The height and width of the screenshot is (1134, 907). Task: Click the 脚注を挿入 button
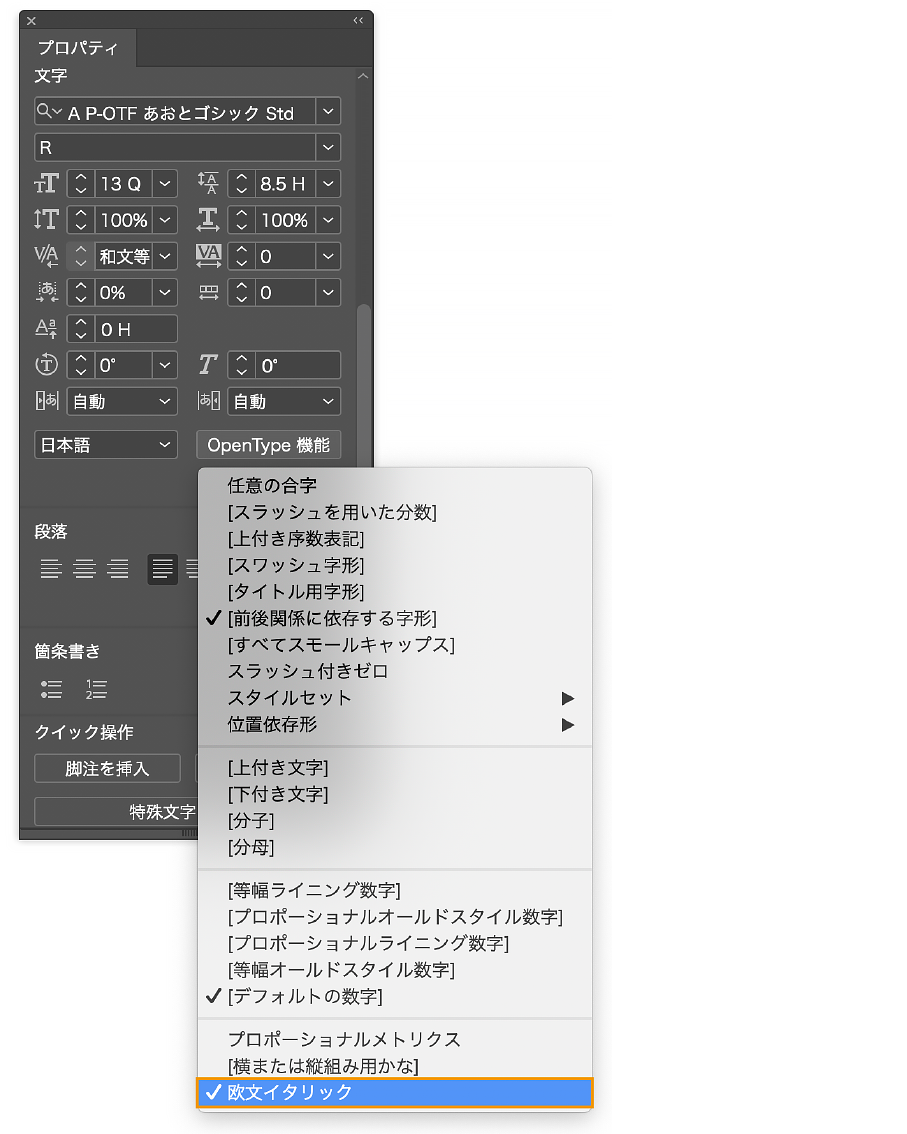[106, 769]
